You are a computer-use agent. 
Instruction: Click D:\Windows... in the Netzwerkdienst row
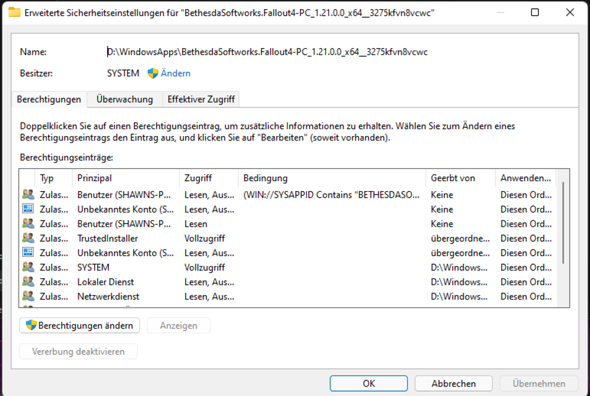click(459, 296)
